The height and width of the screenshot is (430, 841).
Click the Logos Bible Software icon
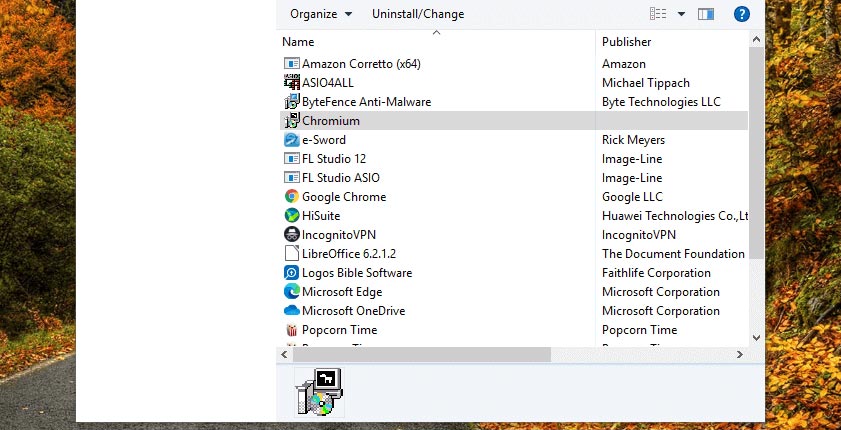tap(291, 273)
